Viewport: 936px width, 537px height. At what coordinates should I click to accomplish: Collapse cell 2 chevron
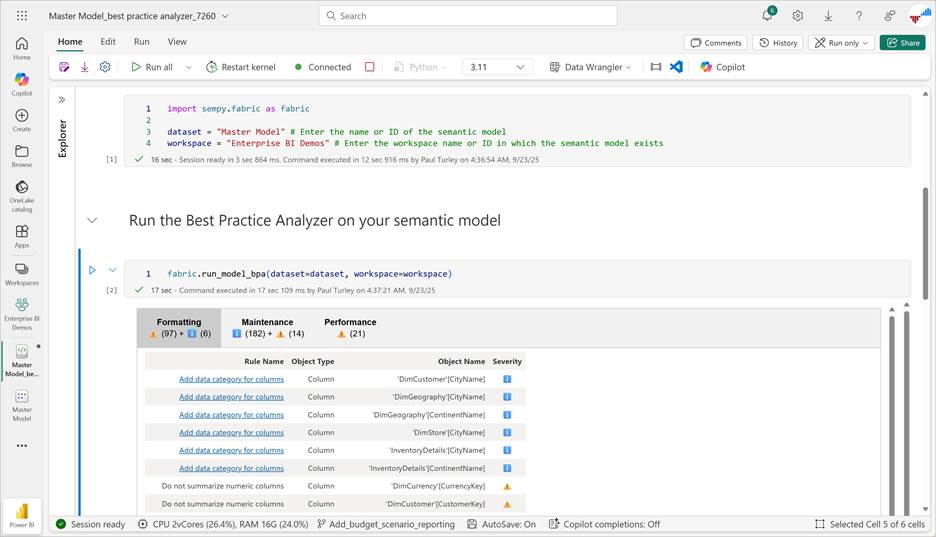pyautogui.click(x=112, y=270)
